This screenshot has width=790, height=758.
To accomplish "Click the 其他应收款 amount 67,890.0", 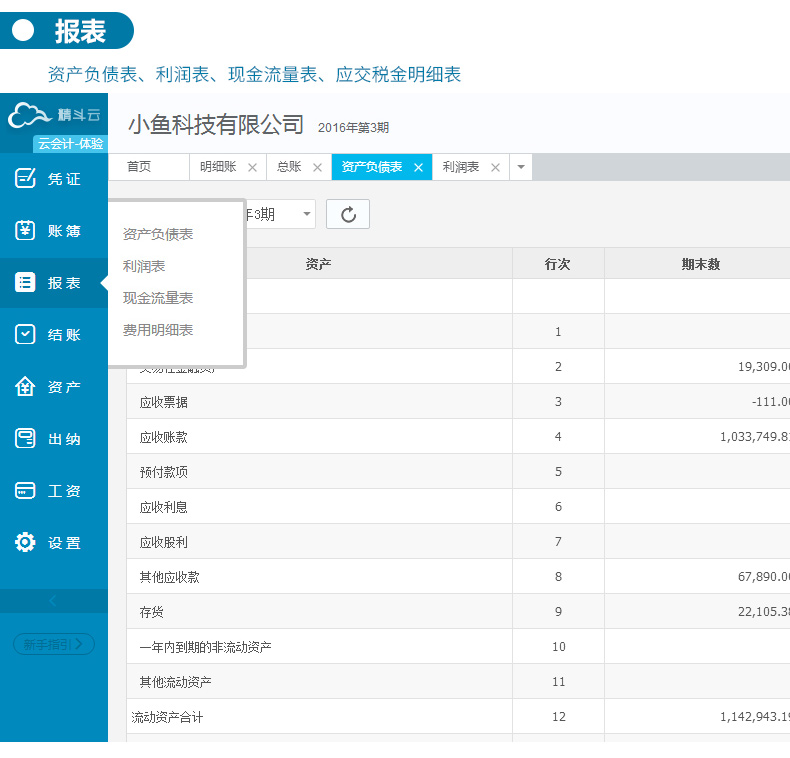I will point(764,577).
